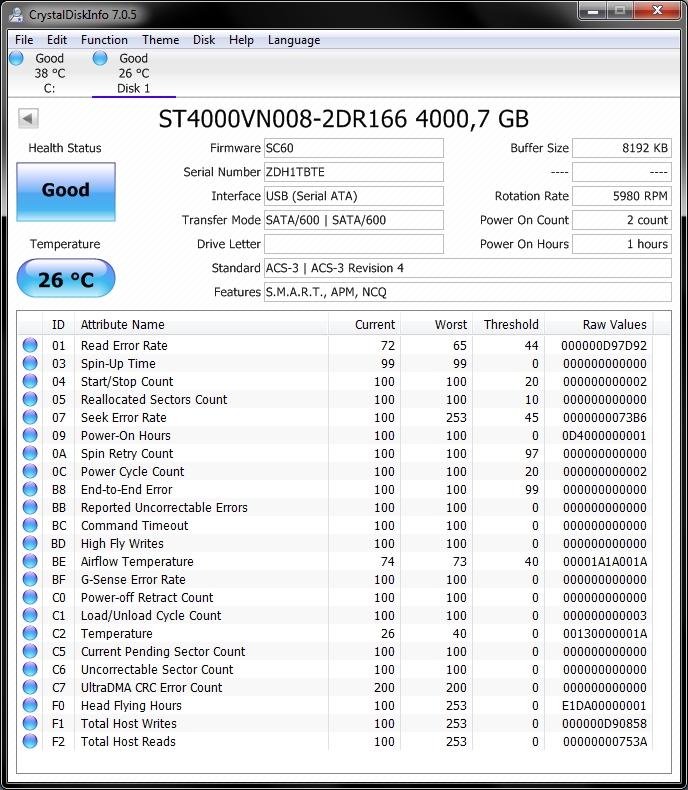The image size is (688, 790).
Task: Open the Help menu
Action: coord(241,40)
